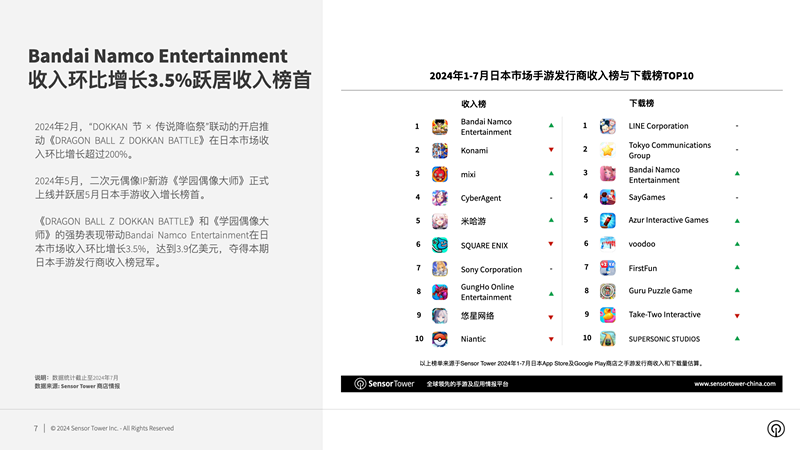The width and height of the screenshot is (800, 450).
Task: Click the Azur Interactive Games name
Action: tap(668, 220)
